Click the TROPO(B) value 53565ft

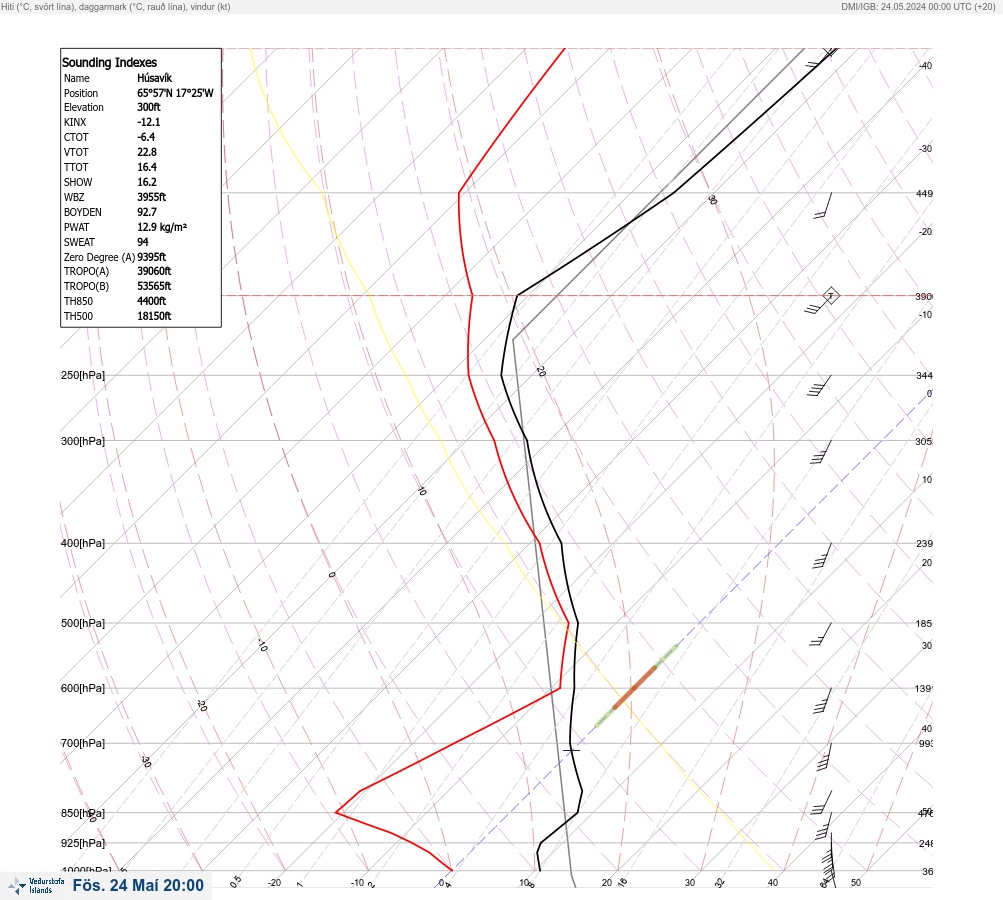point(154,286)
